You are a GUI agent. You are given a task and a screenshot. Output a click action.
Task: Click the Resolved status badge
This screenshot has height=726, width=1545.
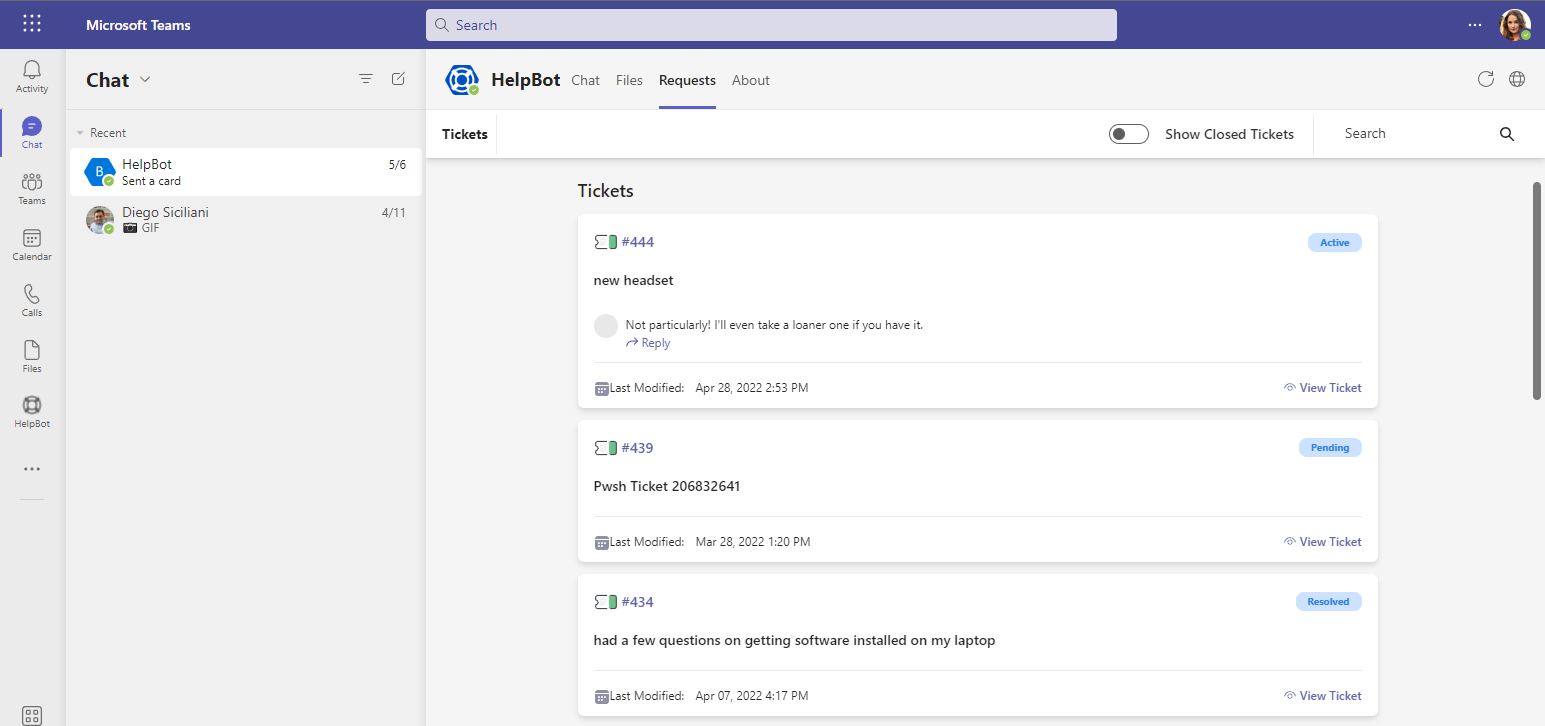[1328, 602]
